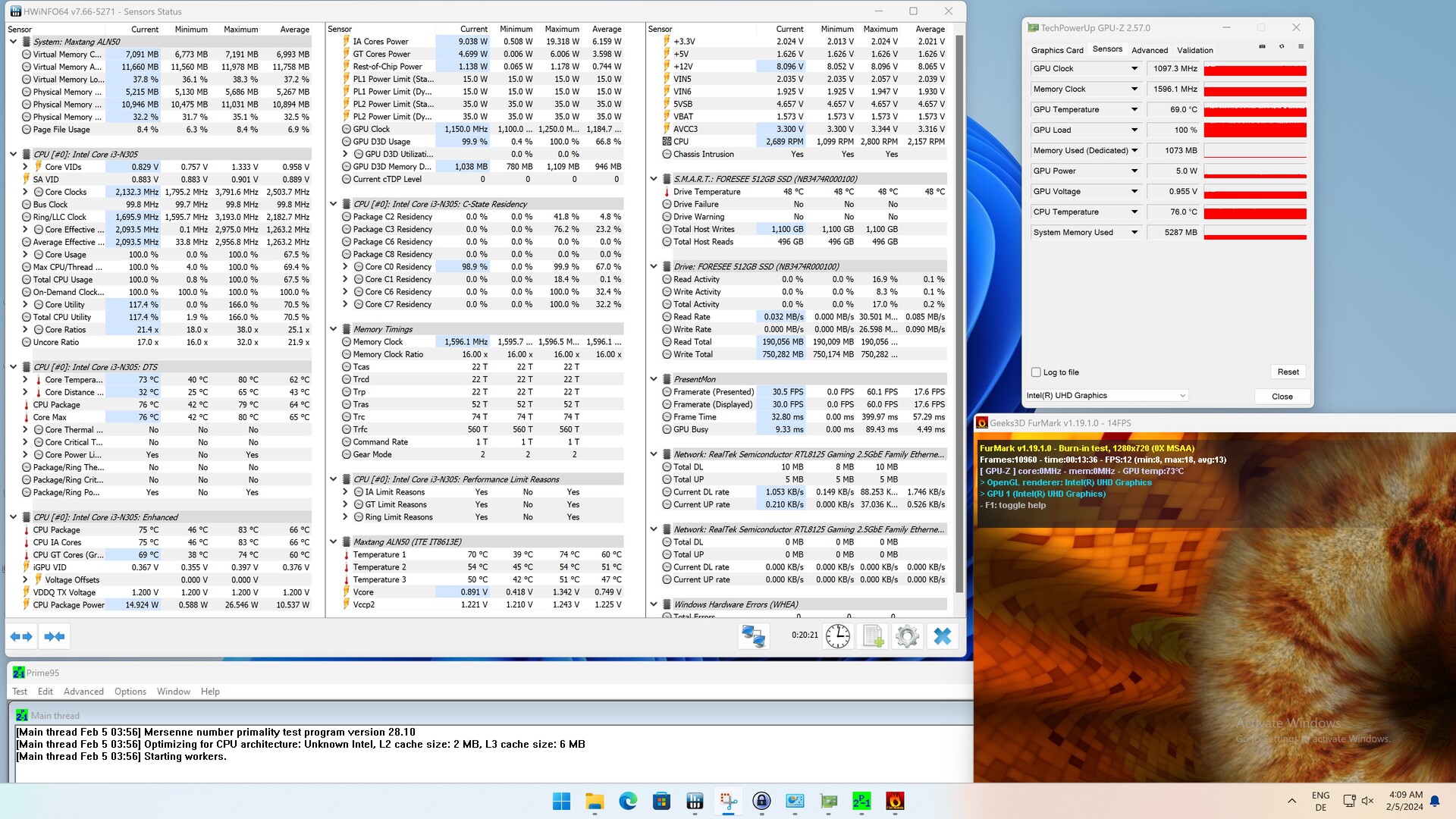Open HWiNFO remote network monitoring icon

(753, 636)
